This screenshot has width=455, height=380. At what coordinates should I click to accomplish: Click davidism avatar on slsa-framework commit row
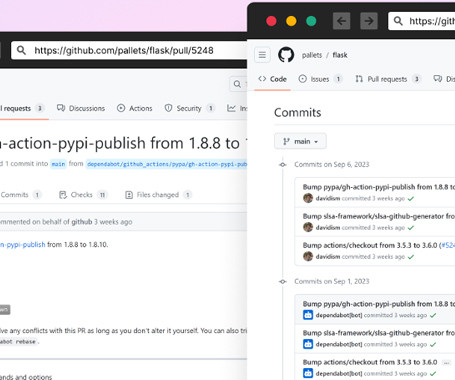308,227
